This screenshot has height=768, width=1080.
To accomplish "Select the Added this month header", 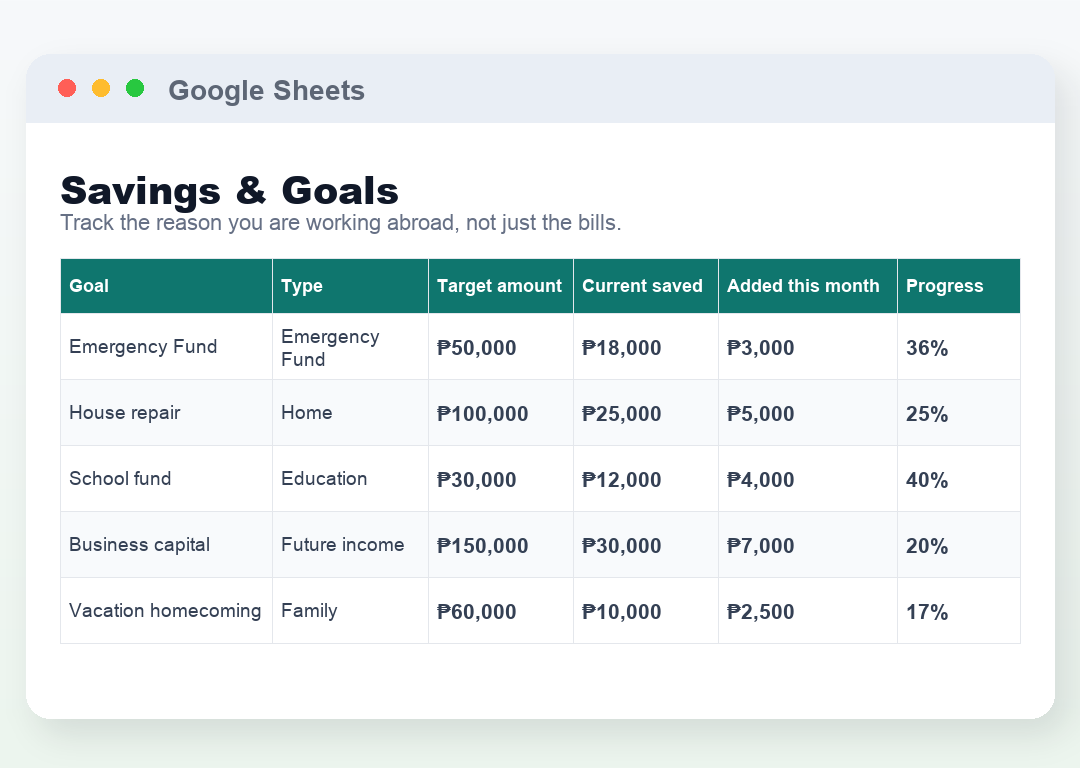I will click(808, 286).
